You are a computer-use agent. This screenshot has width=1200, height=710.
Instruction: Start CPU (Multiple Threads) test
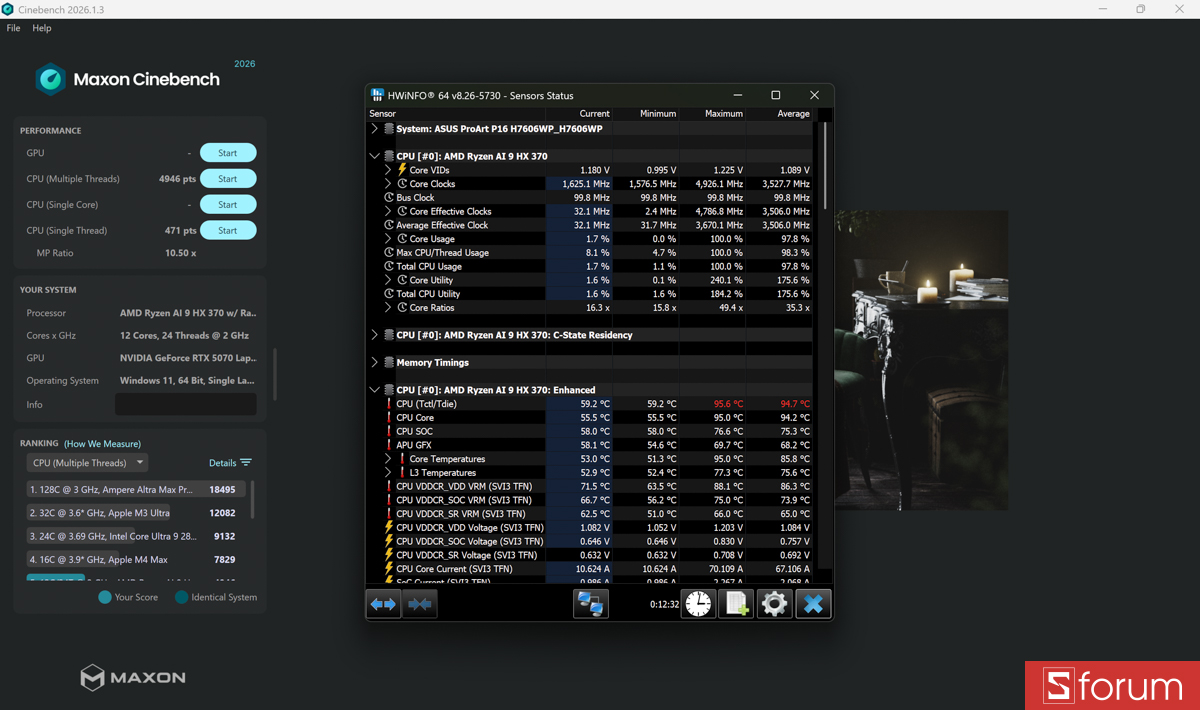click(228, 179)
